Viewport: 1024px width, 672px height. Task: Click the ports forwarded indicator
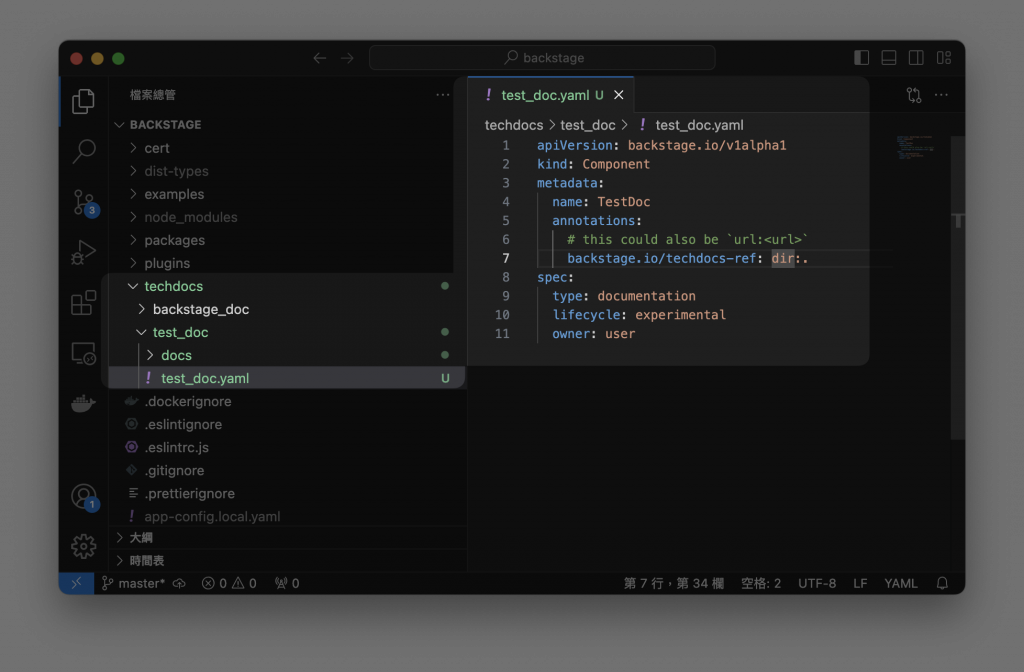[x=287, y=583]
